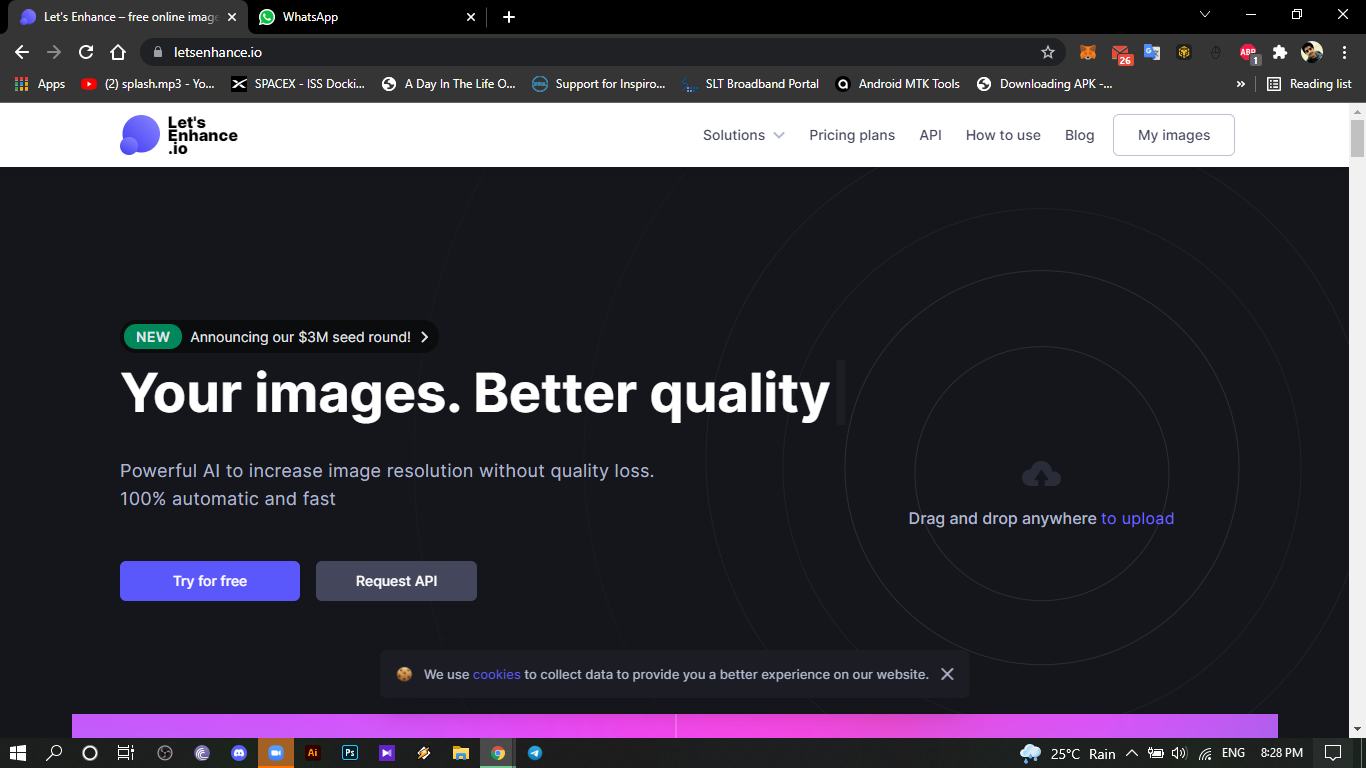Screen dimensions: 1366x768
Task: Launch OBS Studio from the taskbar
Action: [x=166, y=753]
